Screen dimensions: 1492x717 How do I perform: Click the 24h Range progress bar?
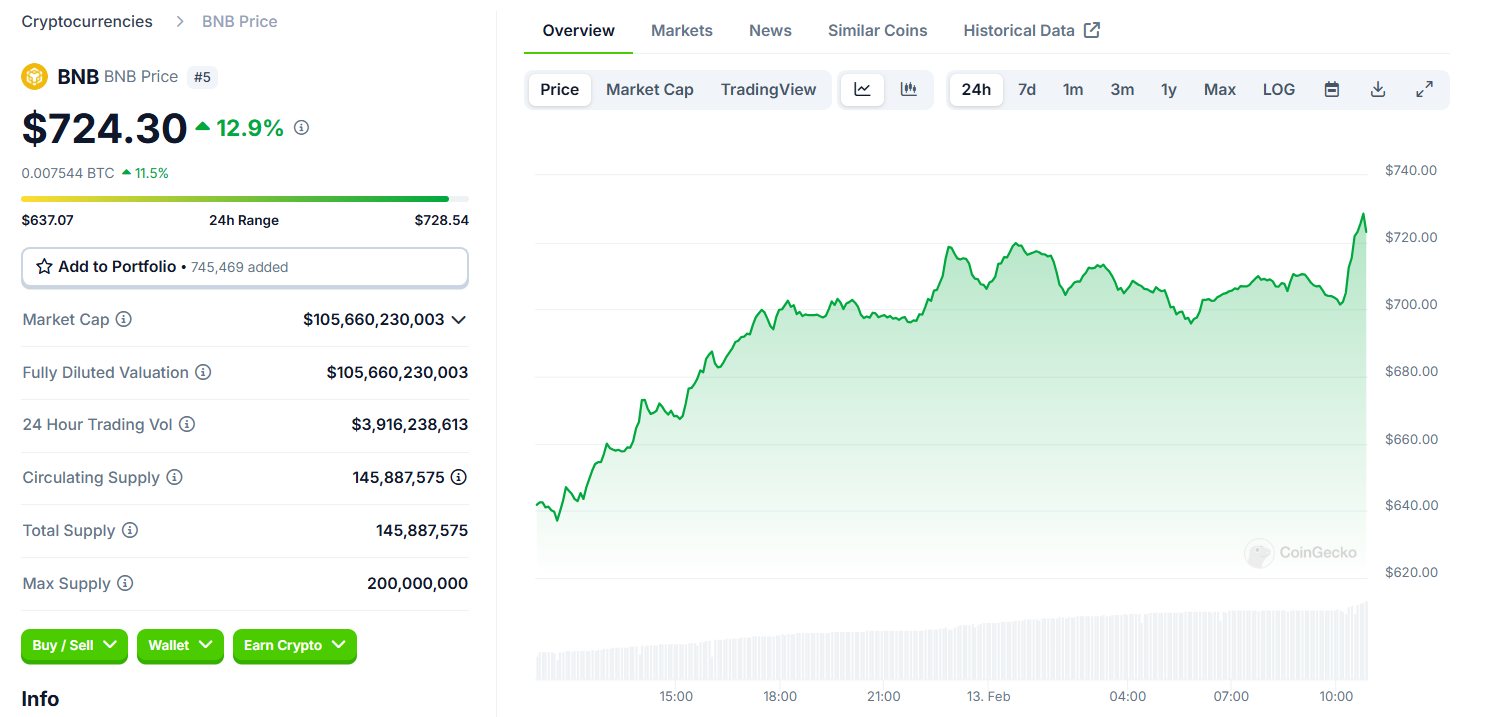point(245,199)
